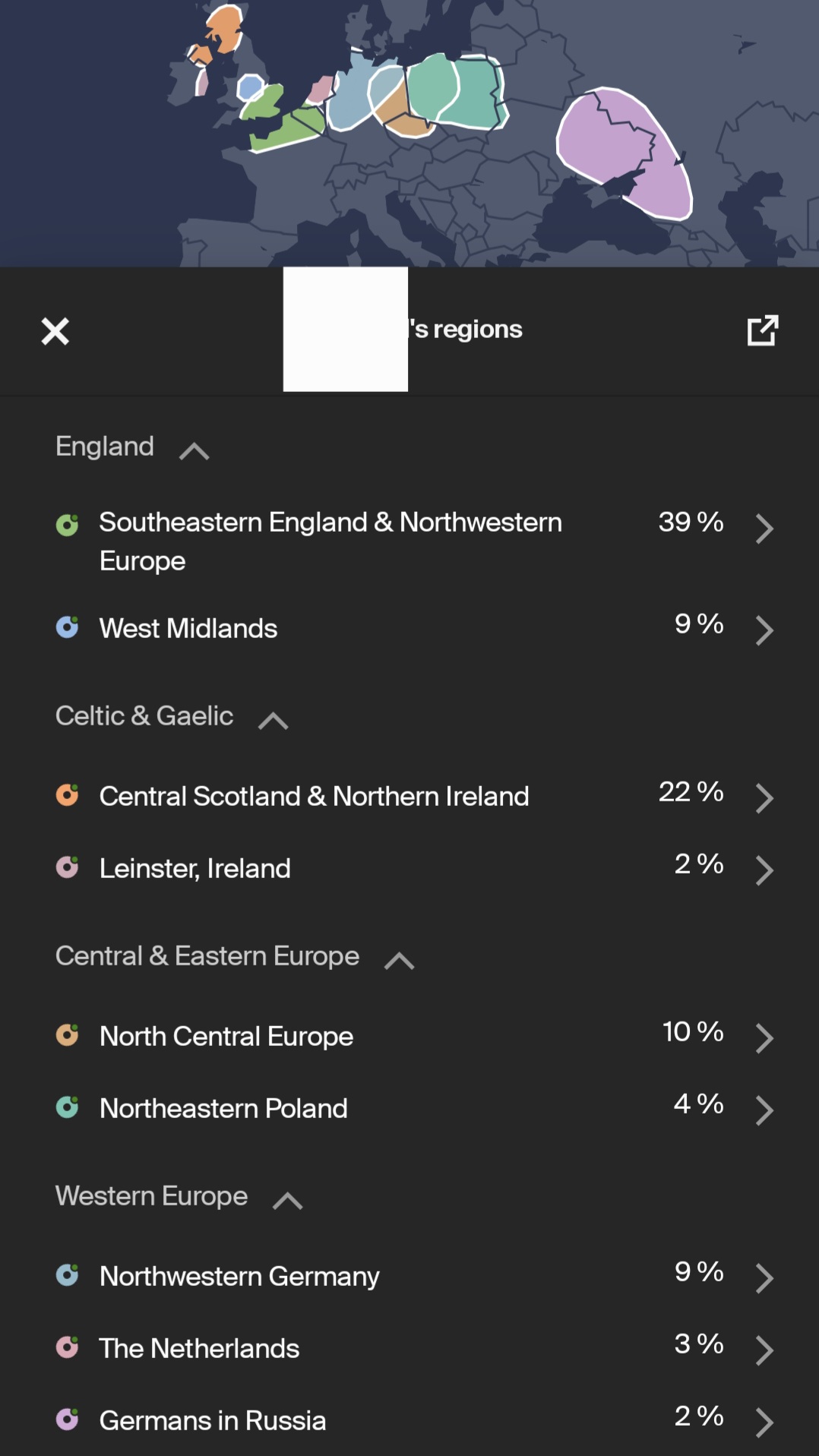The image size is (819, 1456).
Task: Collapse the Central & Eastern Europe group
Action: (399, 961)
